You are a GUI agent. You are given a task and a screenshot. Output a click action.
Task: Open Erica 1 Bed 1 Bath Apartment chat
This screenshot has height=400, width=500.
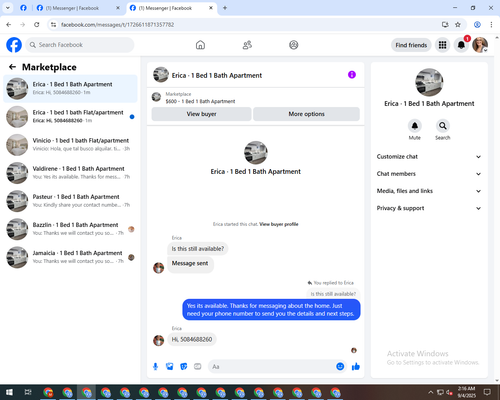pos(70,88)
